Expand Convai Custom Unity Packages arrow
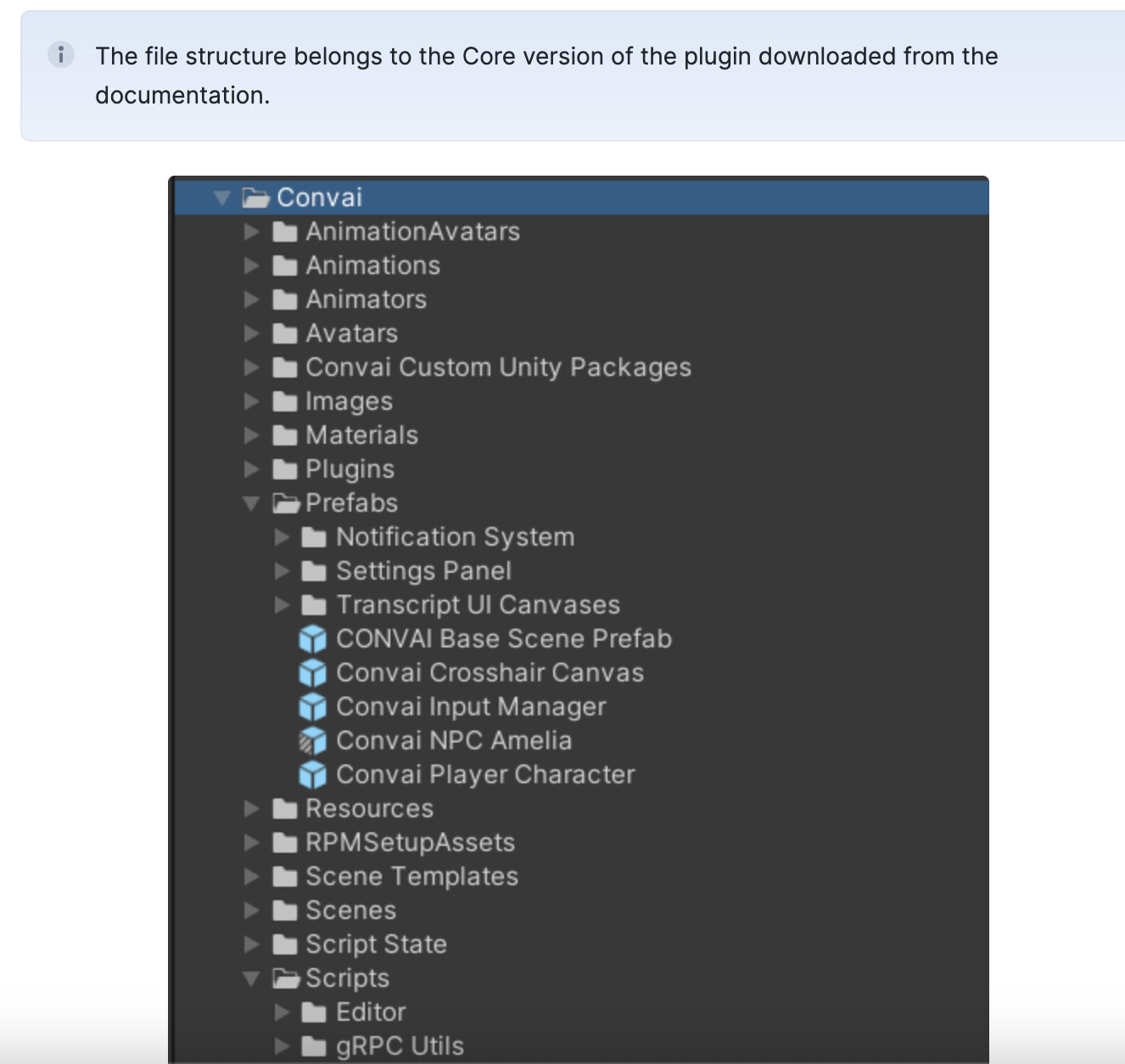Image resolution: width=1125 pixels, height=1064 pixels. pos(251,367)
